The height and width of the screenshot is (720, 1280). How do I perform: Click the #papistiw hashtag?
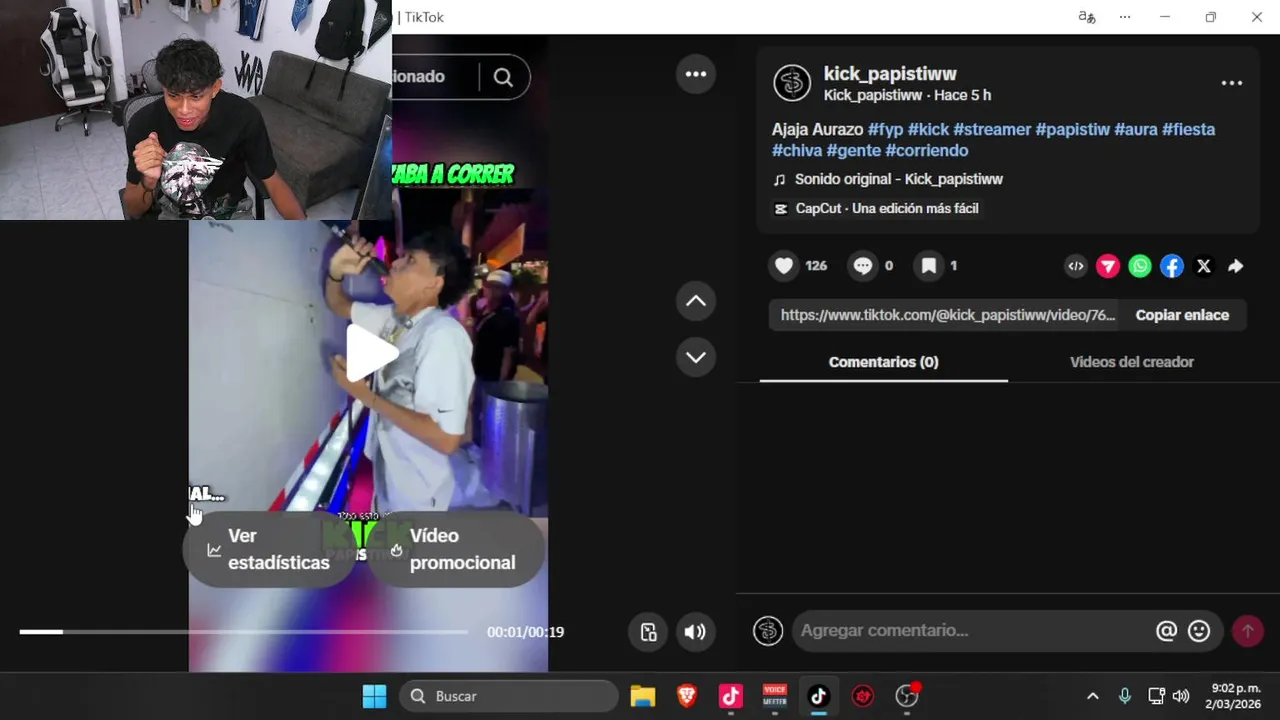coord(1073,130)
